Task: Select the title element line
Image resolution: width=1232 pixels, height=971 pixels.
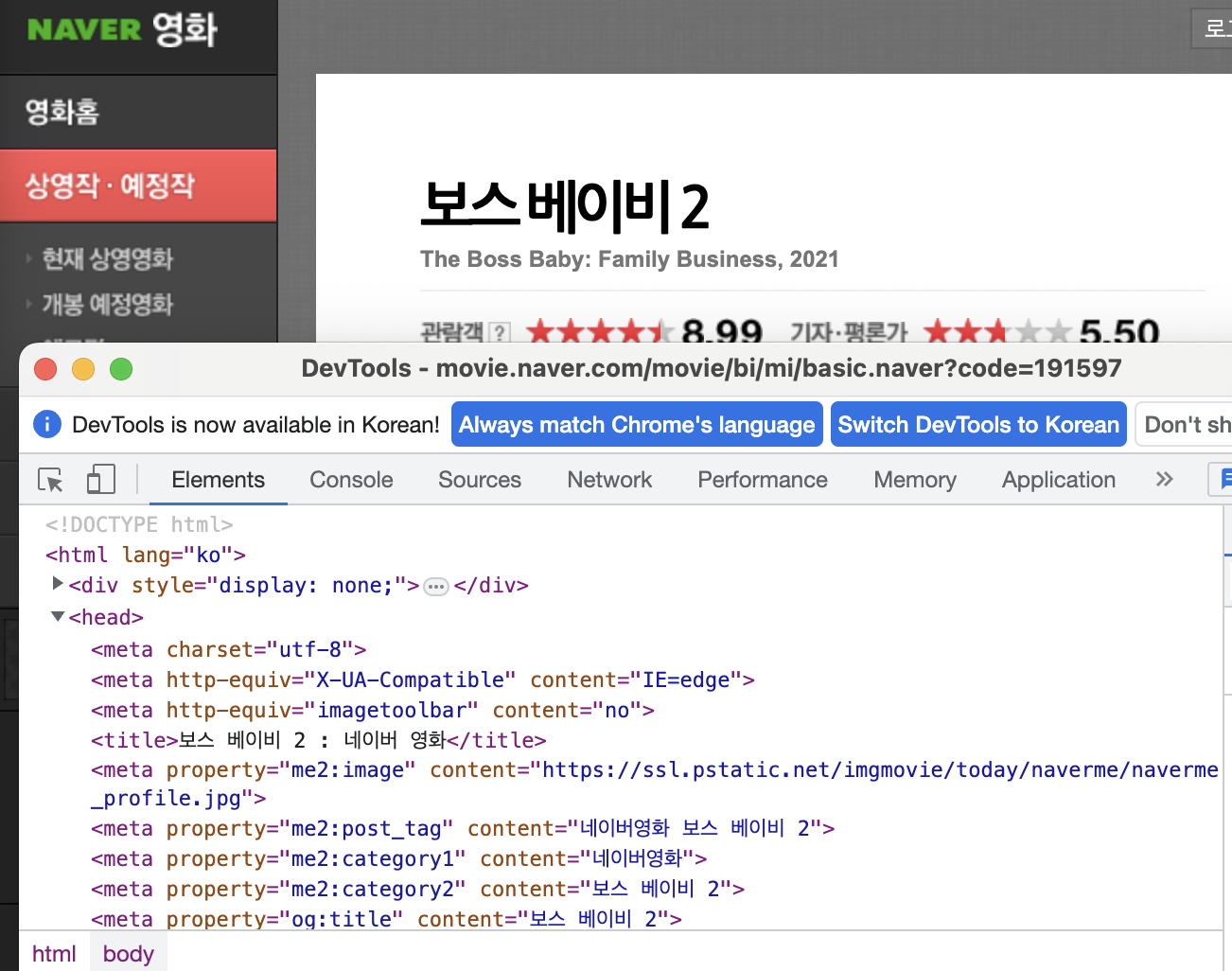Action: click(319, 740)
